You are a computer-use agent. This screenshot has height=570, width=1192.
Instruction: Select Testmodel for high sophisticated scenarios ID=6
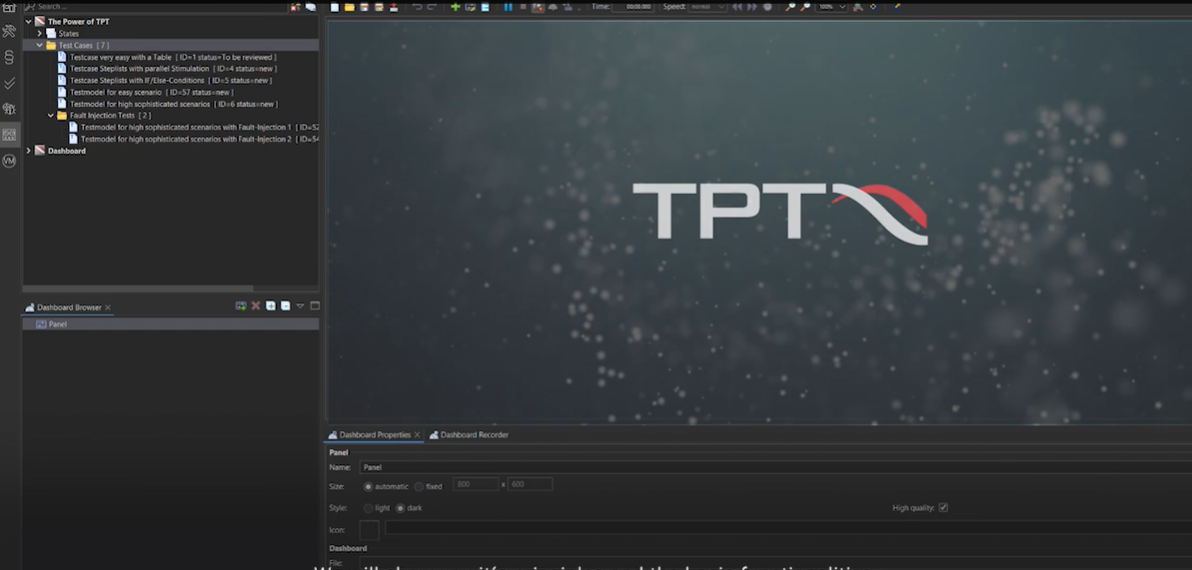coord(173,104)
